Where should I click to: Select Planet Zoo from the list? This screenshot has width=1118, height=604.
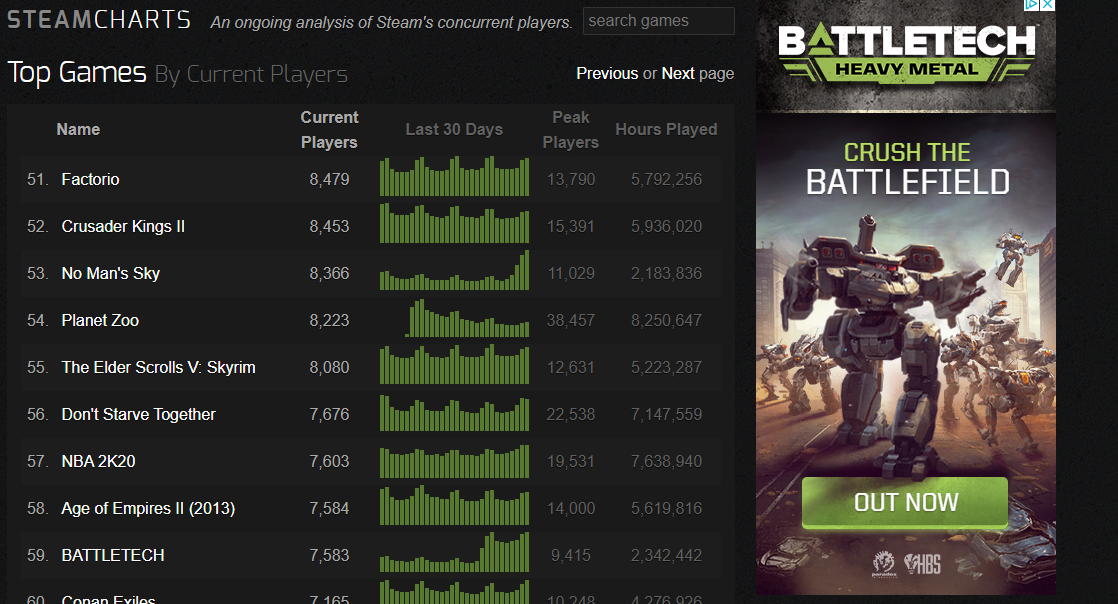click(x=100, y=320)
